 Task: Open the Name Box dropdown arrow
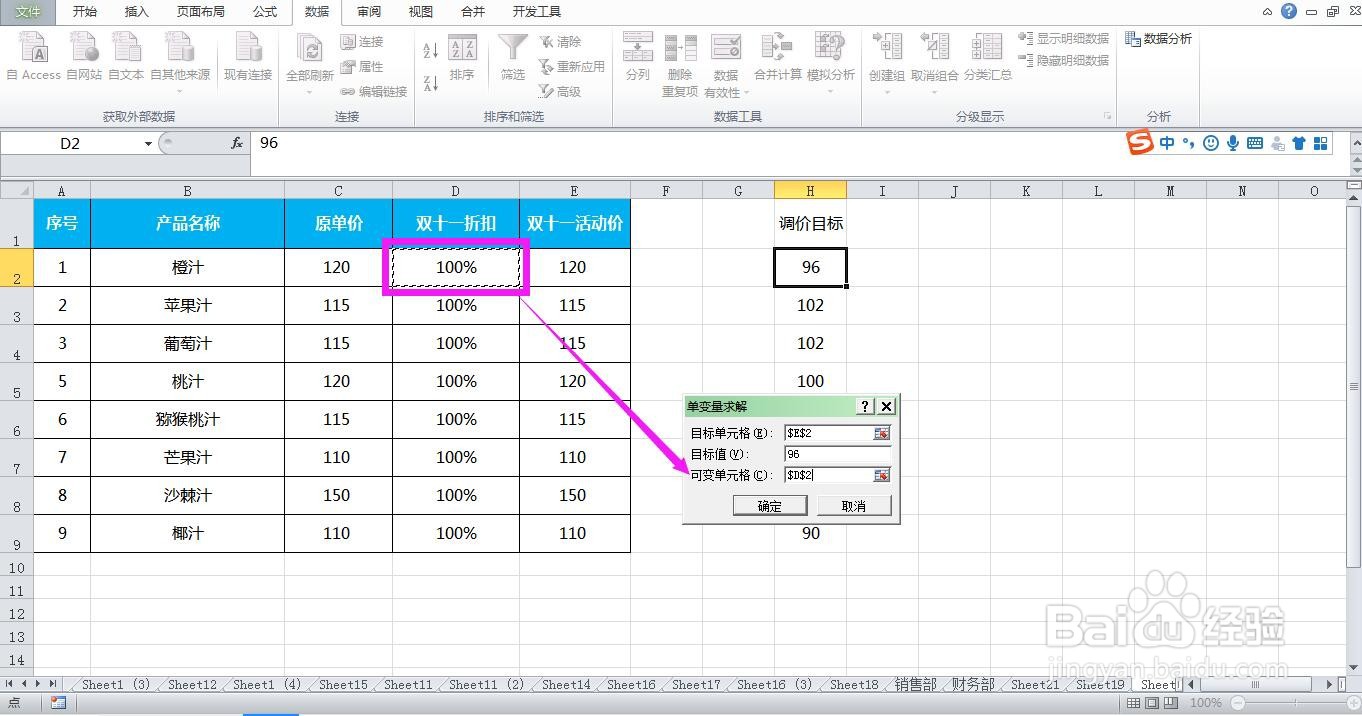146,143
